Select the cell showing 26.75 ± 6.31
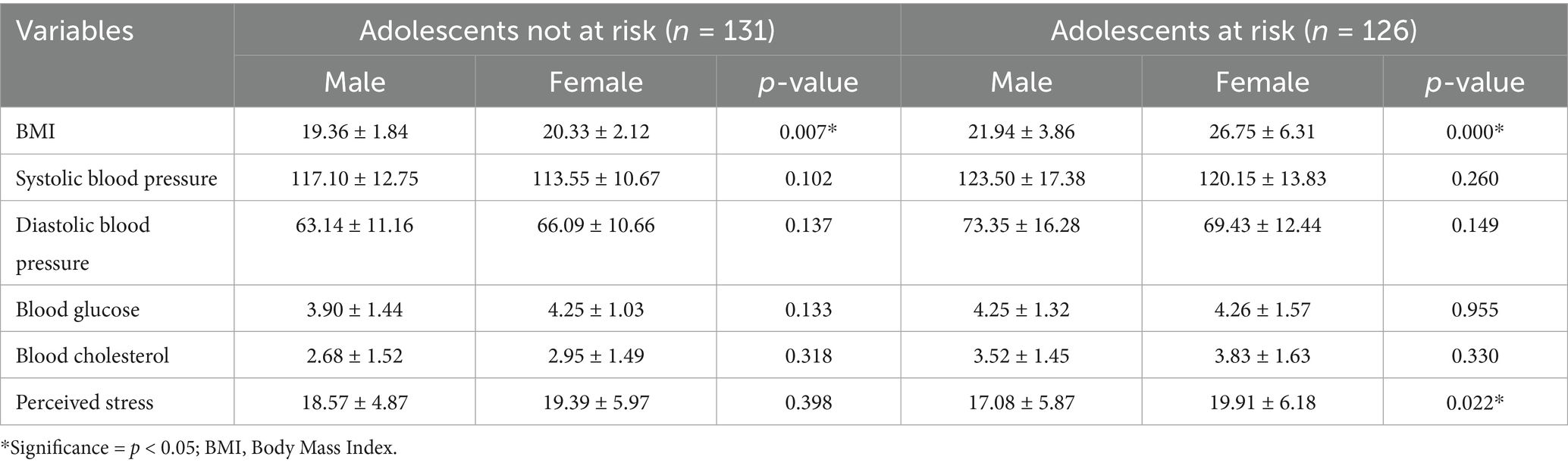This screenshot has width=1568, height=466. (1262, 132)
